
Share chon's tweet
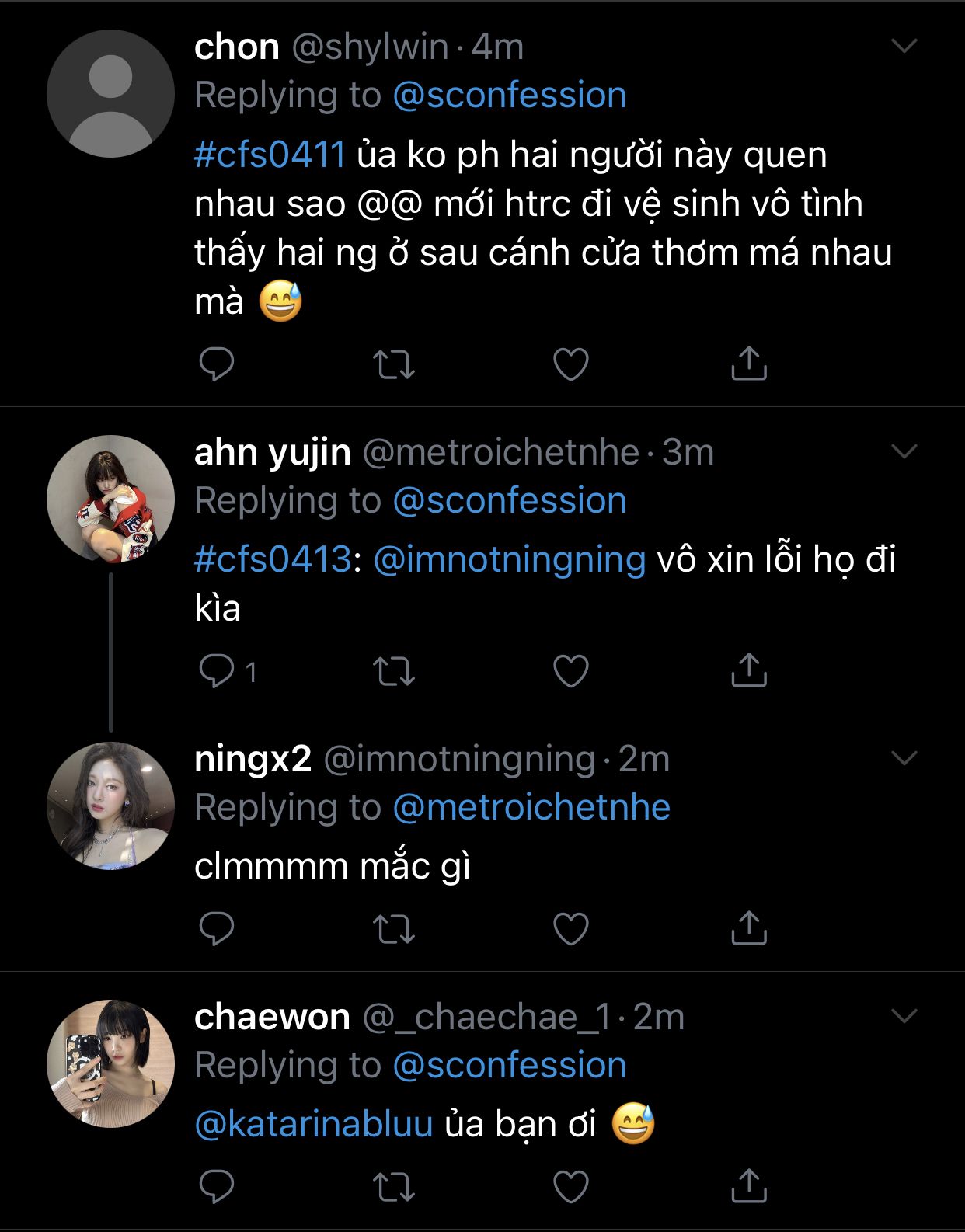pyautogui.click(x=748, y=364)
